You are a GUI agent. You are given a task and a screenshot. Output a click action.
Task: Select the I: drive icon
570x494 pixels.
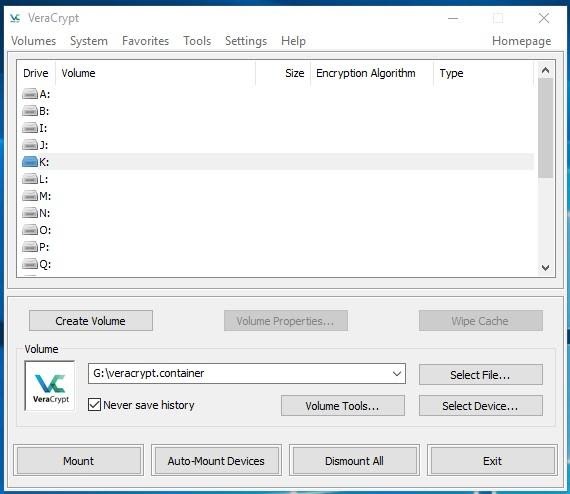pyautogui.click(x=30, y=128)
